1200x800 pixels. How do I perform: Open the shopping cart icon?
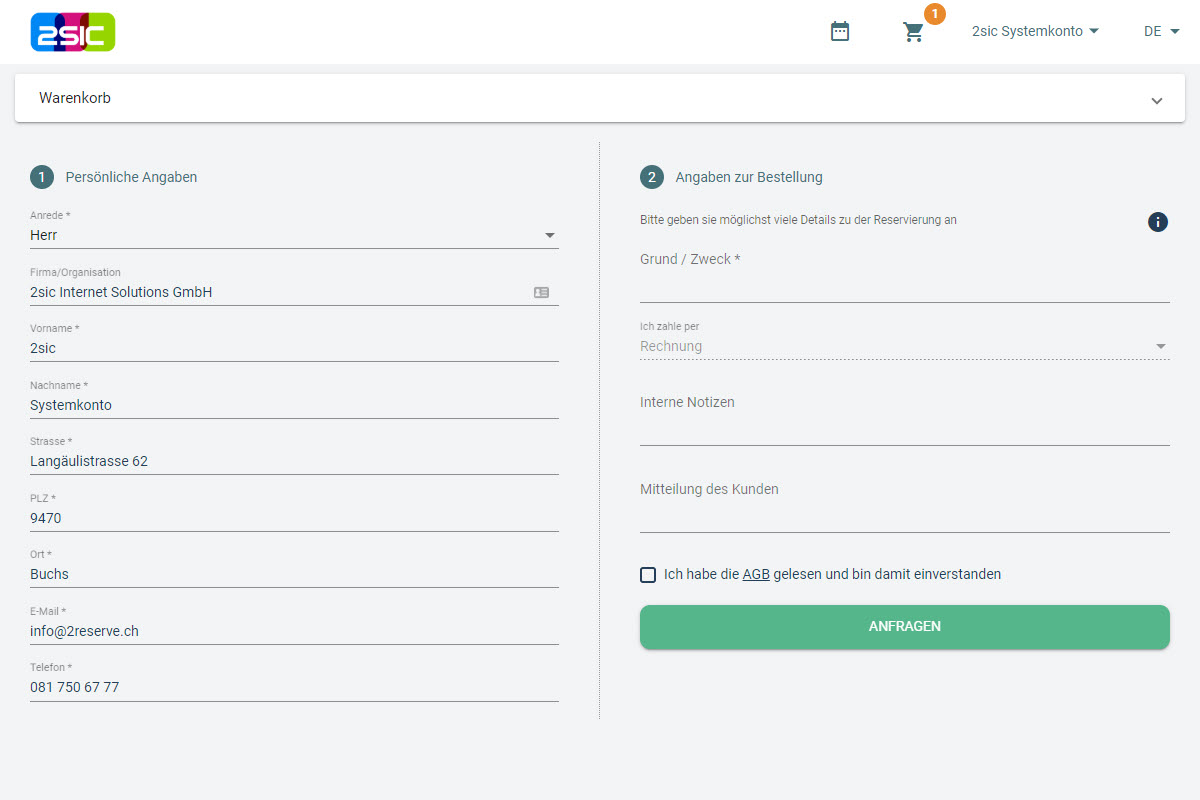[x=913, y=32]
